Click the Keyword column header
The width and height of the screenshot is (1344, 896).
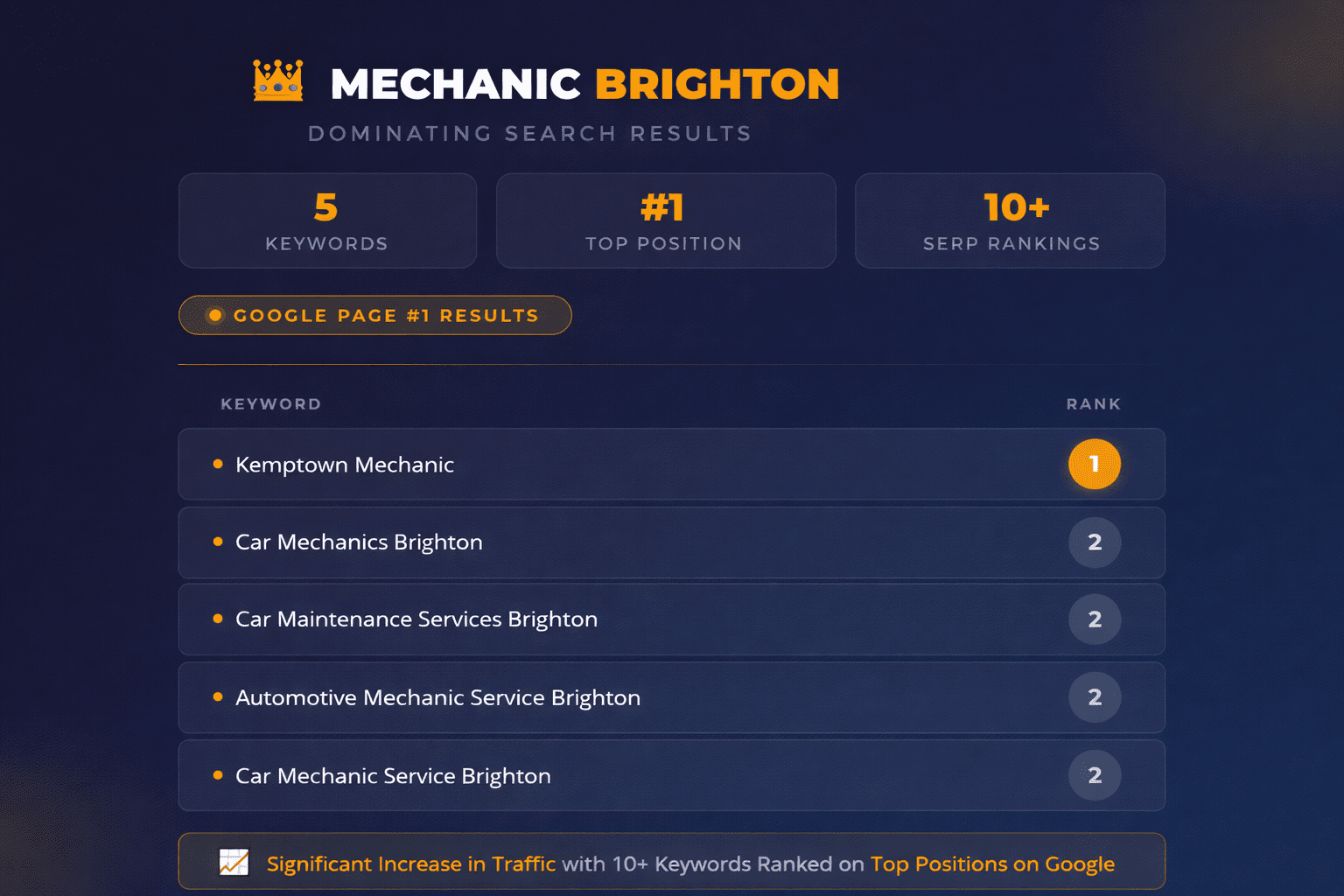[270, 404]
